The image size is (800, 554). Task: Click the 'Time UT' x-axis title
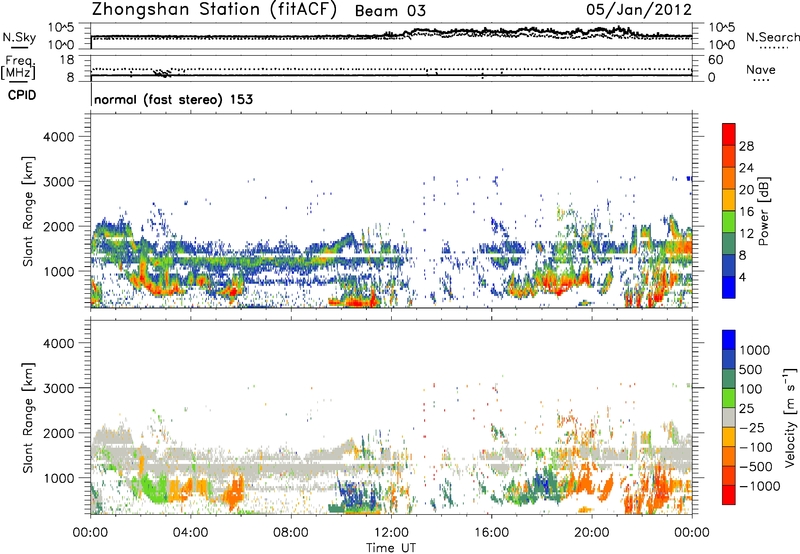(391, 548)
